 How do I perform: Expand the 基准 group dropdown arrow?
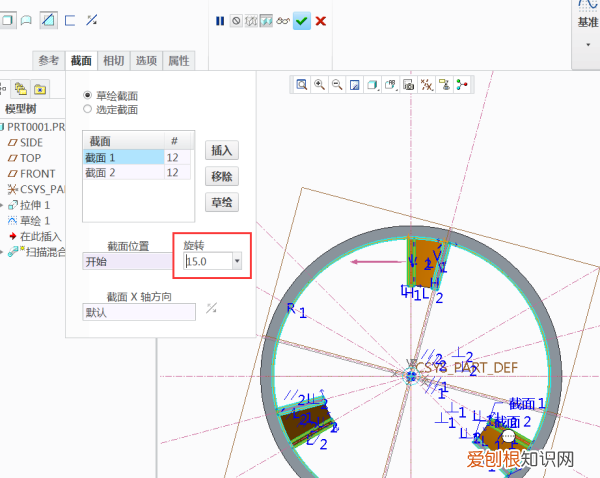[x=588, y=45]
